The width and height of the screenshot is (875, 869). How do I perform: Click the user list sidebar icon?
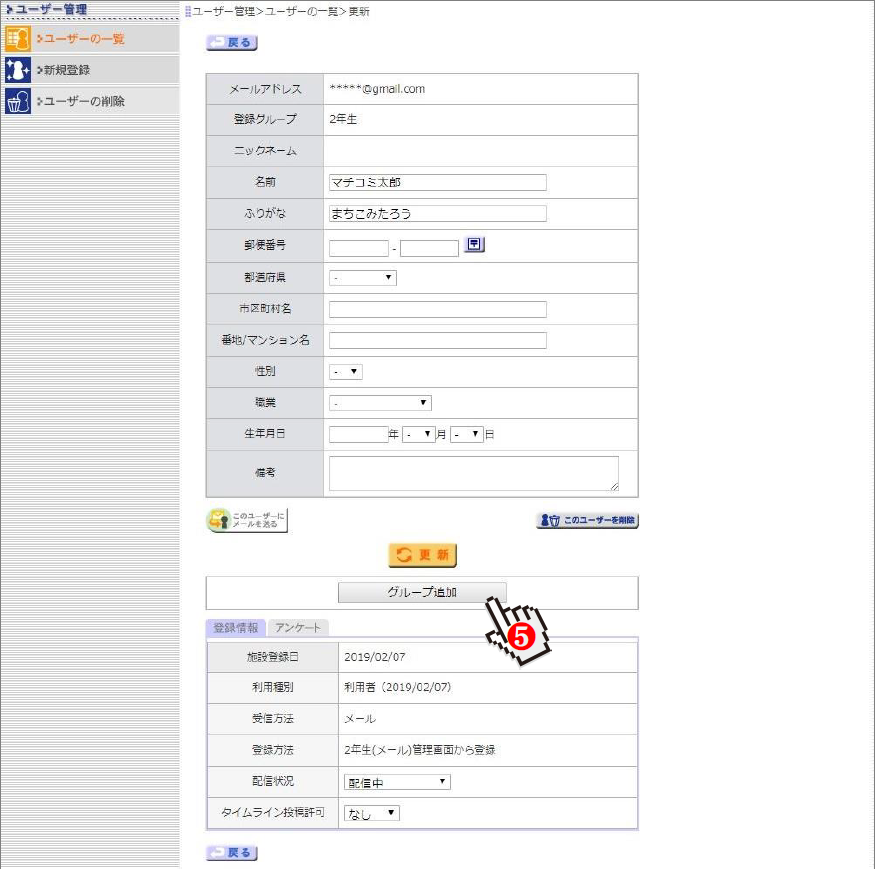(x=17, y=39)
